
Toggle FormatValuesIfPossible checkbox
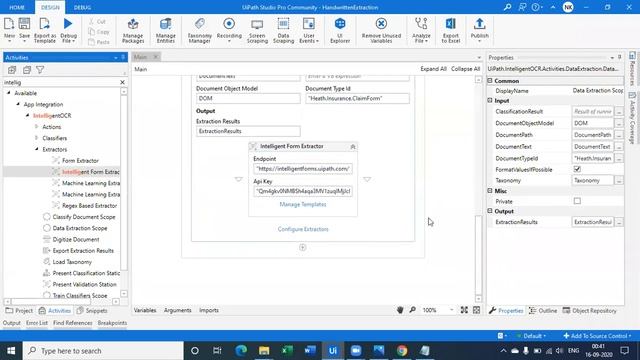(577, 169)
